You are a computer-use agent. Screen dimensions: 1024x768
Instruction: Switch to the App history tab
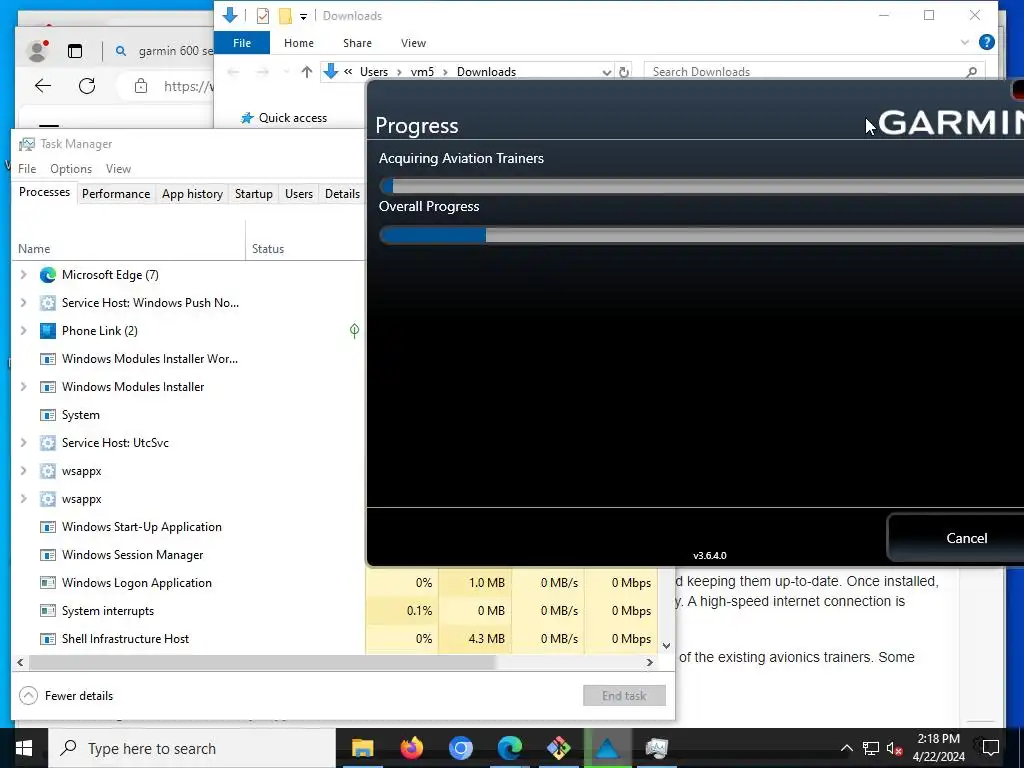pos(192,194)
